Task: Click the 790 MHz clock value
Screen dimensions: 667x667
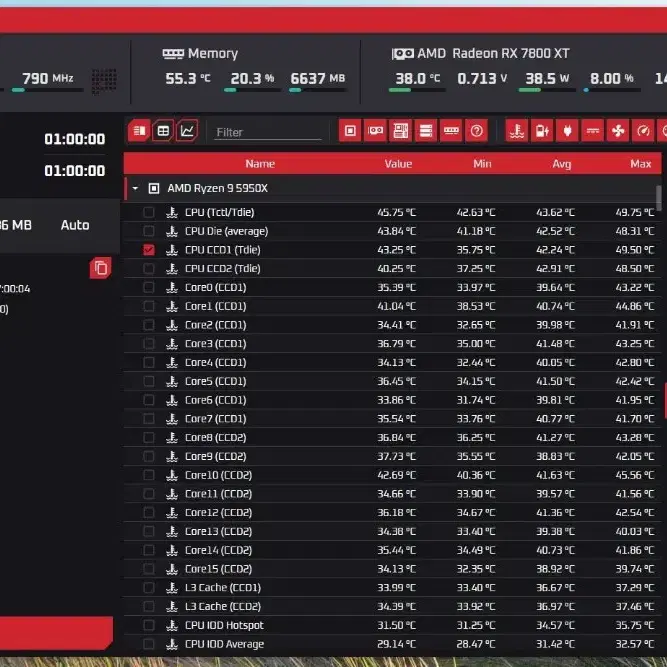Action: 48,78
